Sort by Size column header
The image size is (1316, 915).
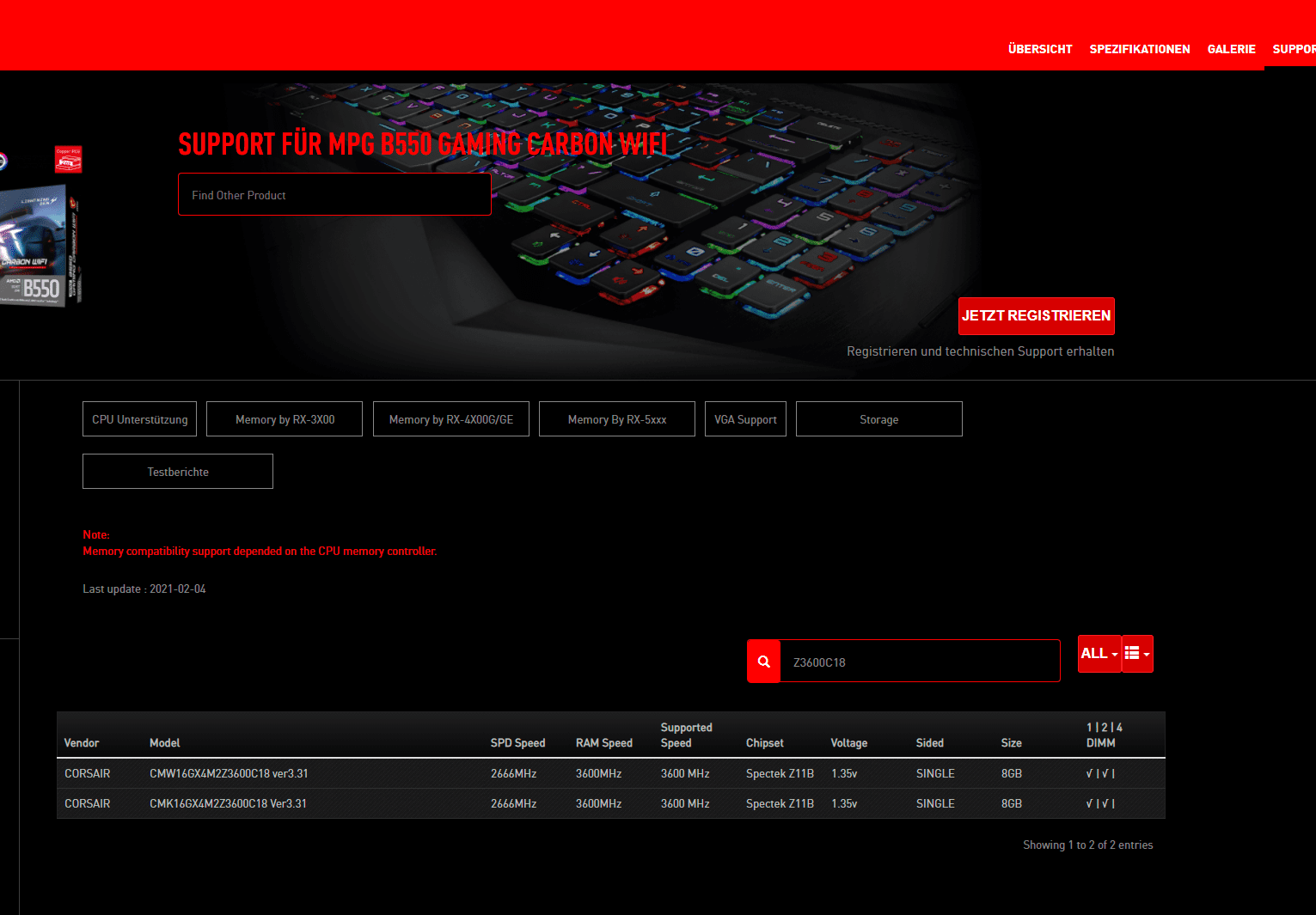pyautogui.click(x=1012, y=743)
